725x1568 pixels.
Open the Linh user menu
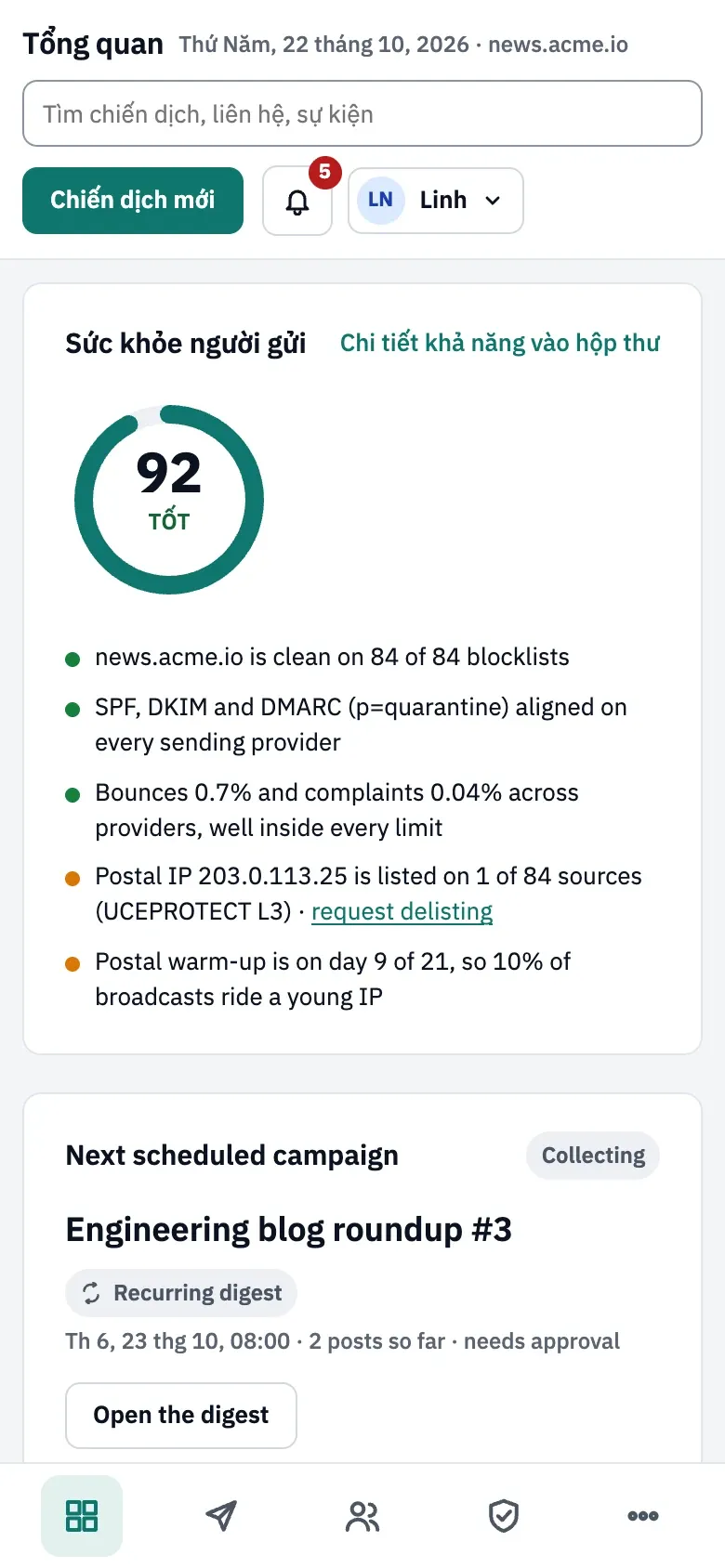tap(436, 201)
